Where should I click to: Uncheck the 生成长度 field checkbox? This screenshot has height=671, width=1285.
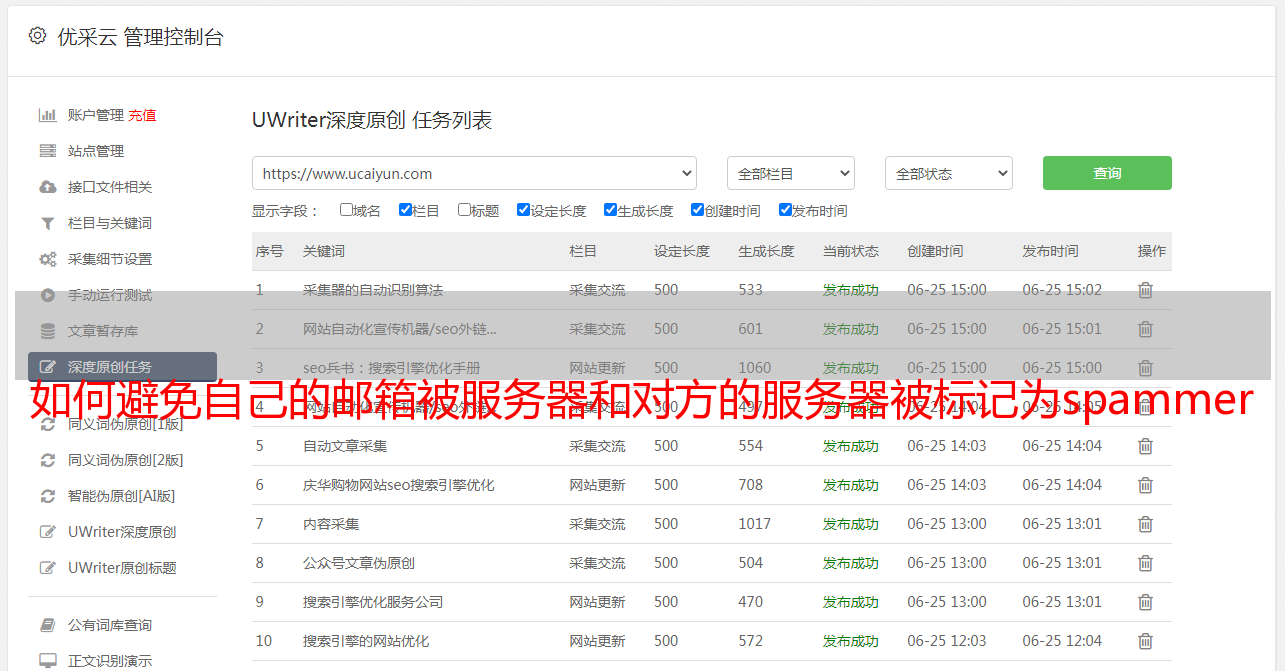[x=610, y=210]
